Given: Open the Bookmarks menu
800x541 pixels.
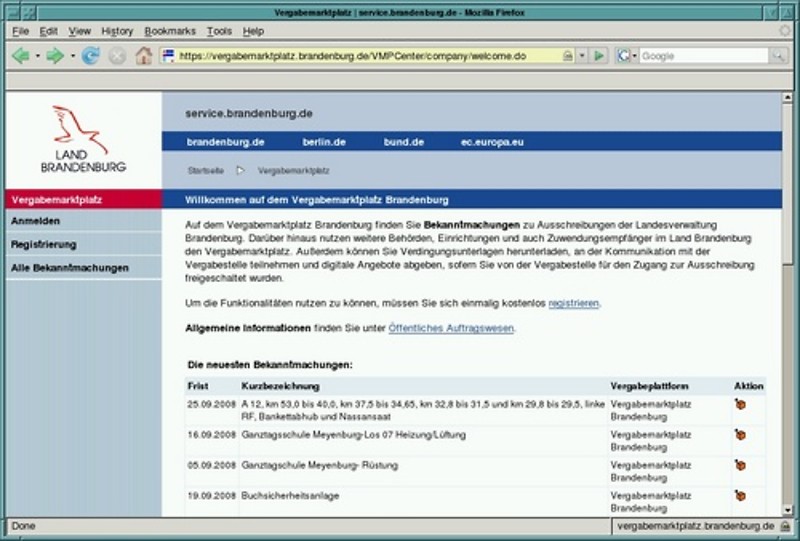Looking at the screenshot, I should 170,31.
